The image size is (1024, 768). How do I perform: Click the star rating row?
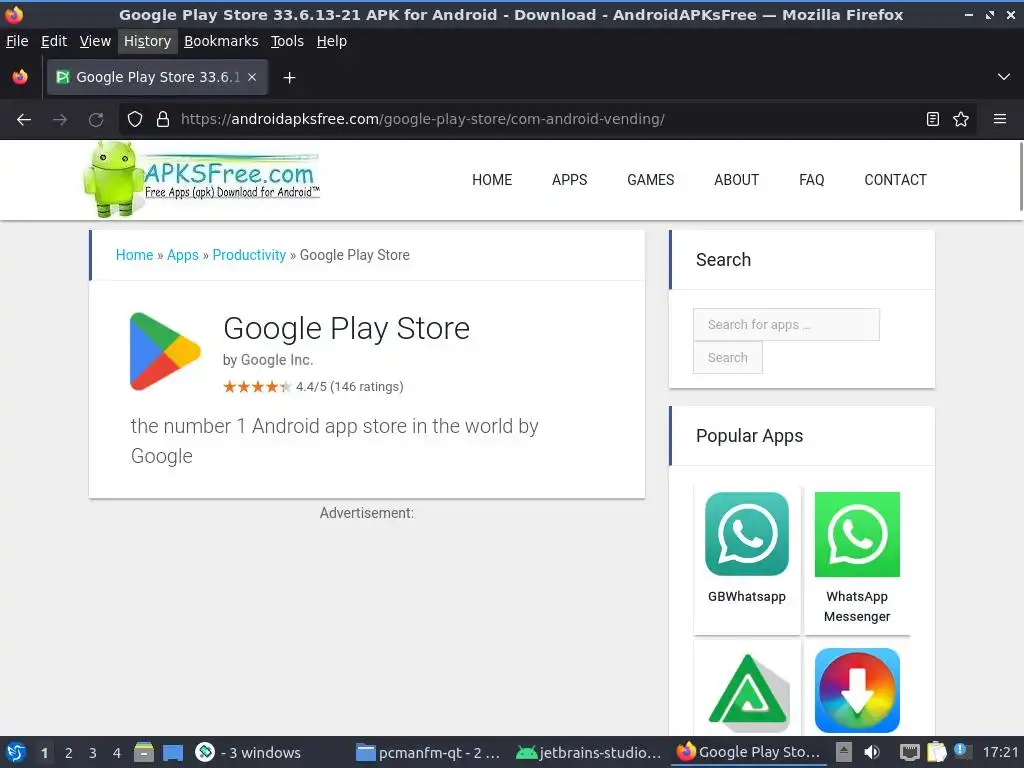[257, 387]
